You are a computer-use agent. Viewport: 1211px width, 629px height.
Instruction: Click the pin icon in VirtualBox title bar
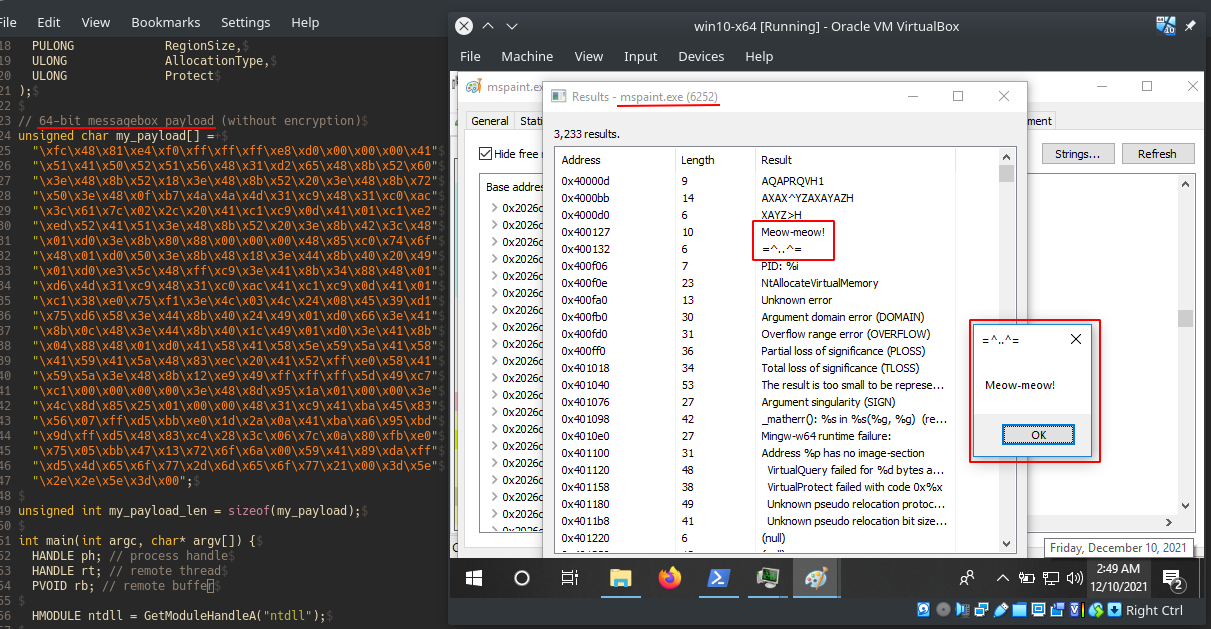(x=1190, y=26)
